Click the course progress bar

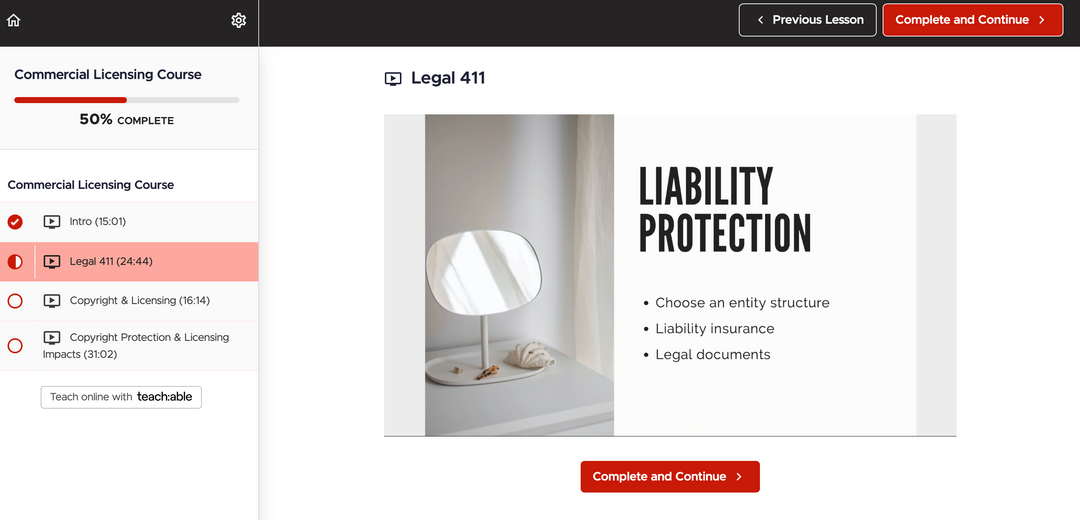click(126, 100)
